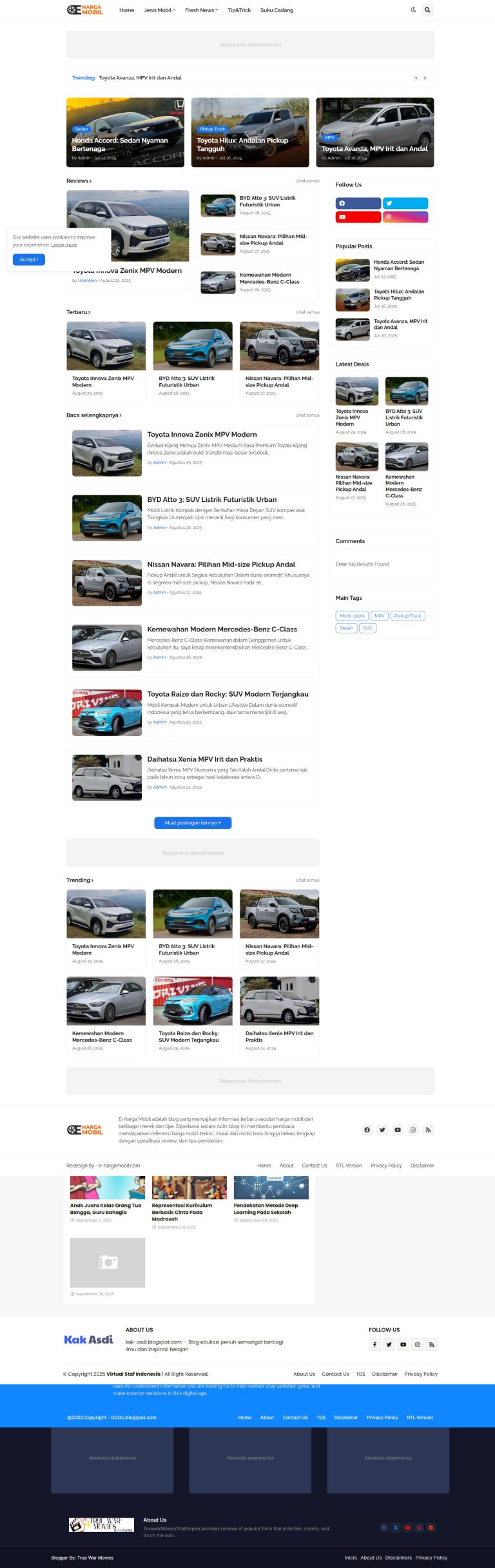Click the Honda Accord thumbnail in Popular Posts
The image size is (495, 1568).
(x=353, y=270)
